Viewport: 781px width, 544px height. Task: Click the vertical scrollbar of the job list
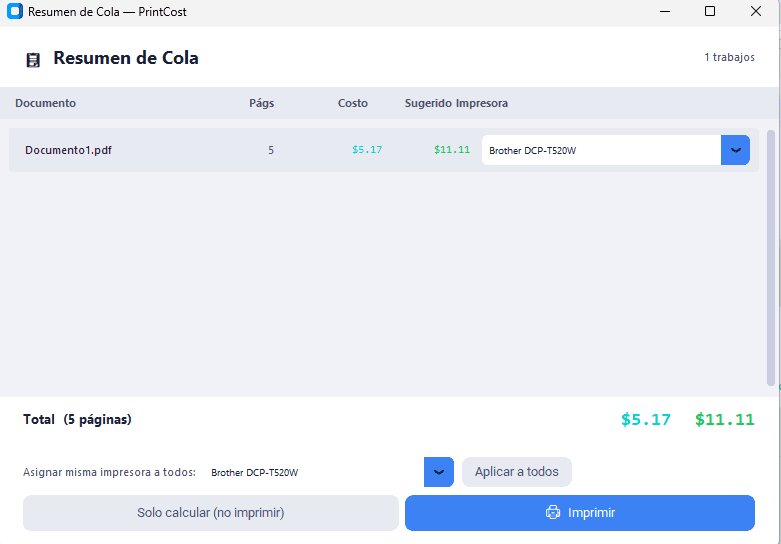pyautogui.click(x=771, y=258)
